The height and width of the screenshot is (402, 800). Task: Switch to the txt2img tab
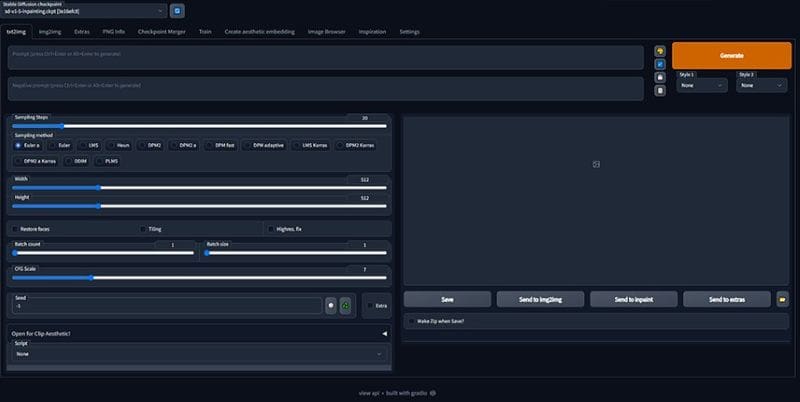pos(16,32)
